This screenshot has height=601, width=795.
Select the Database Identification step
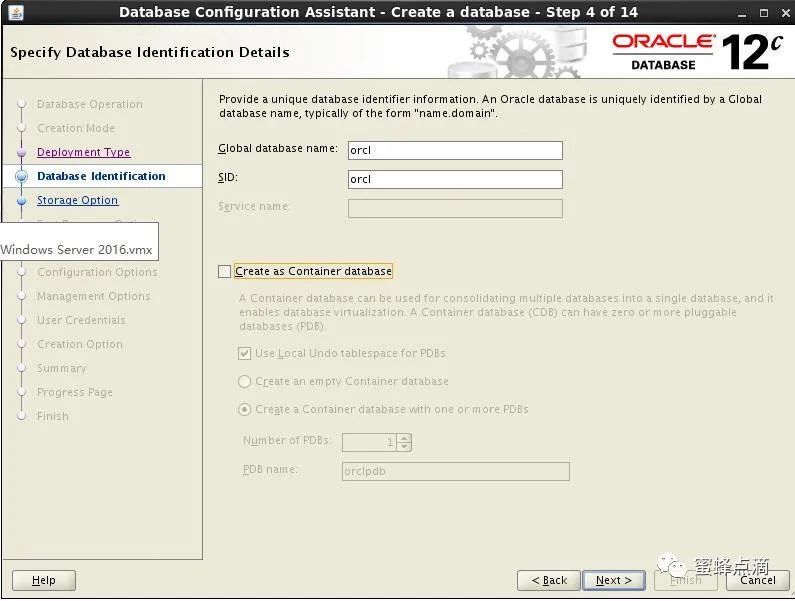point(101,176)
